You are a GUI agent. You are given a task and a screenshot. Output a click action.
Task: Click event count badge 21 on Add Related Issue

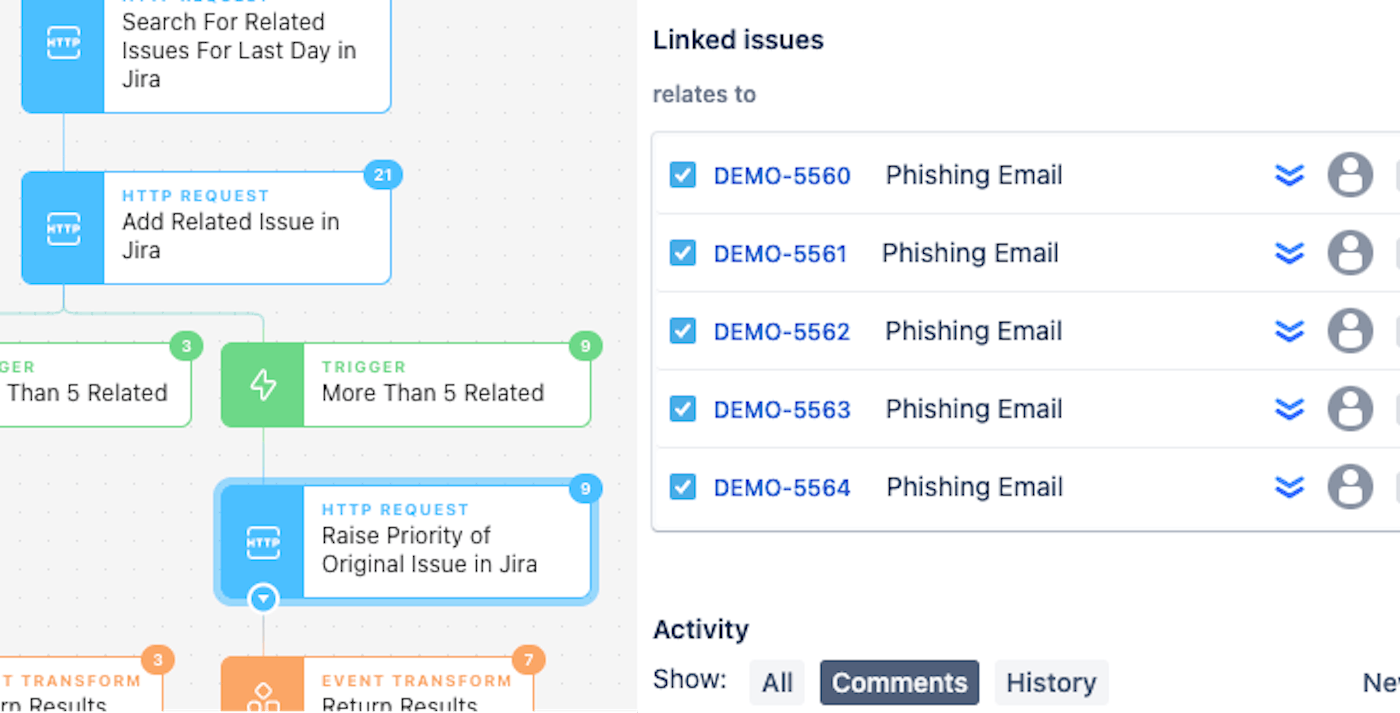click(x=382, y=175)
